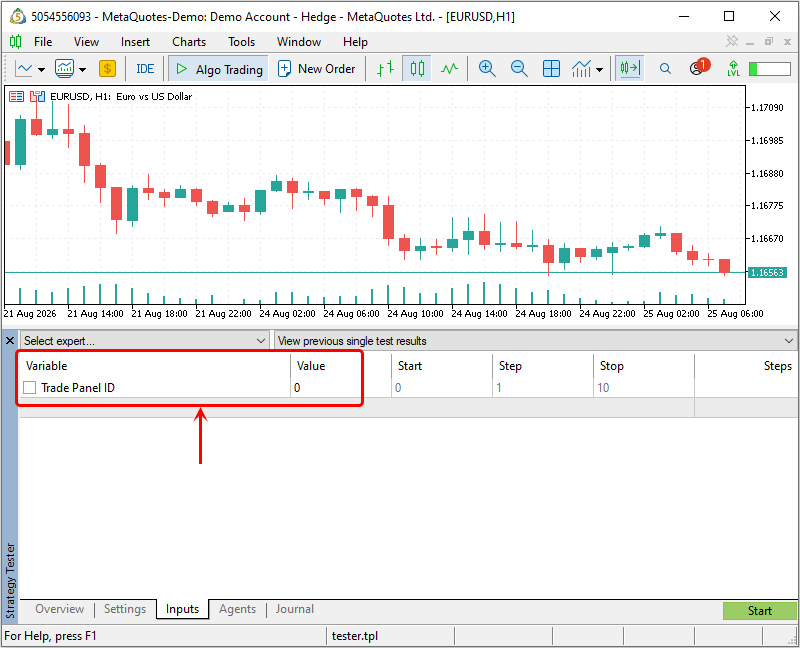
Task: Restore the inner chart window
Action: (x=769, y=41)
